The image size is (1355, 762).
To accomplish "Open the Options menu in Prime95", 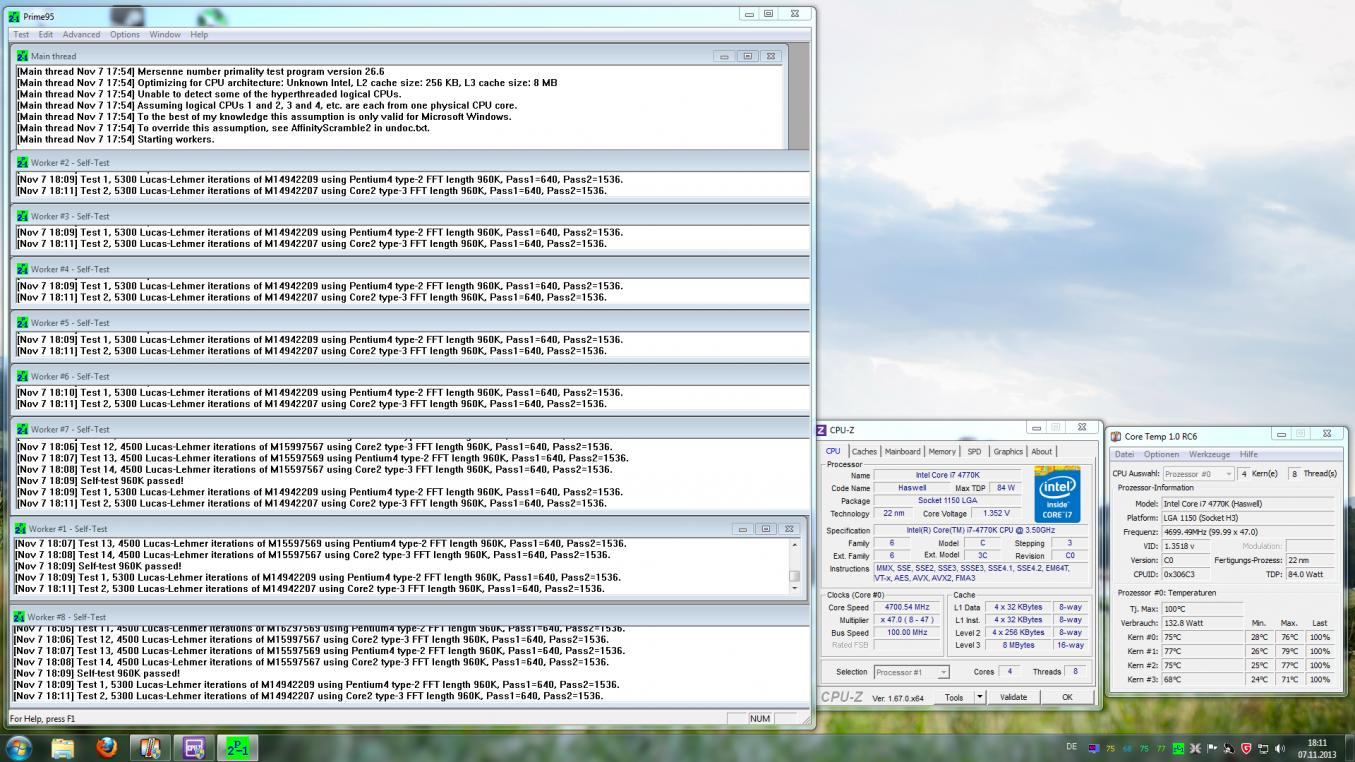I will [125, 34].
